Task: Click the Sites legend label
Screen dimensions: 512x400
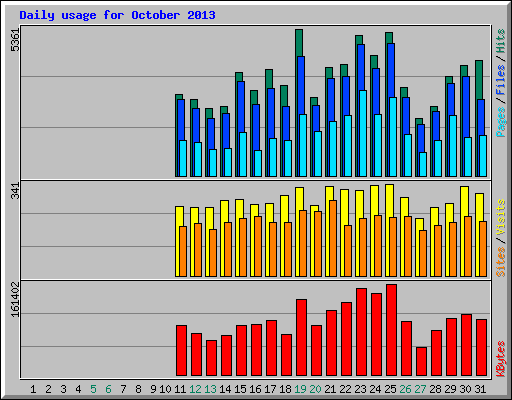Action: click(500, 262)
